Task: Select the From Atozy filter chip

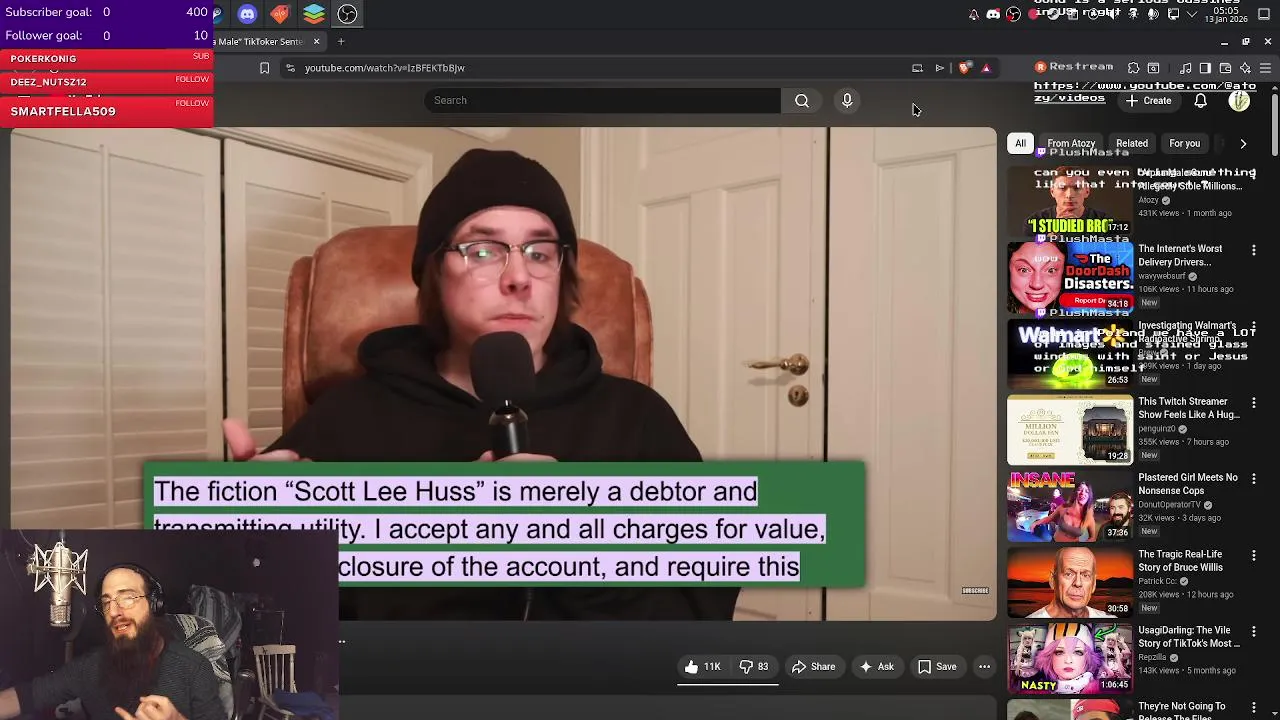Action: (1071, 143)
